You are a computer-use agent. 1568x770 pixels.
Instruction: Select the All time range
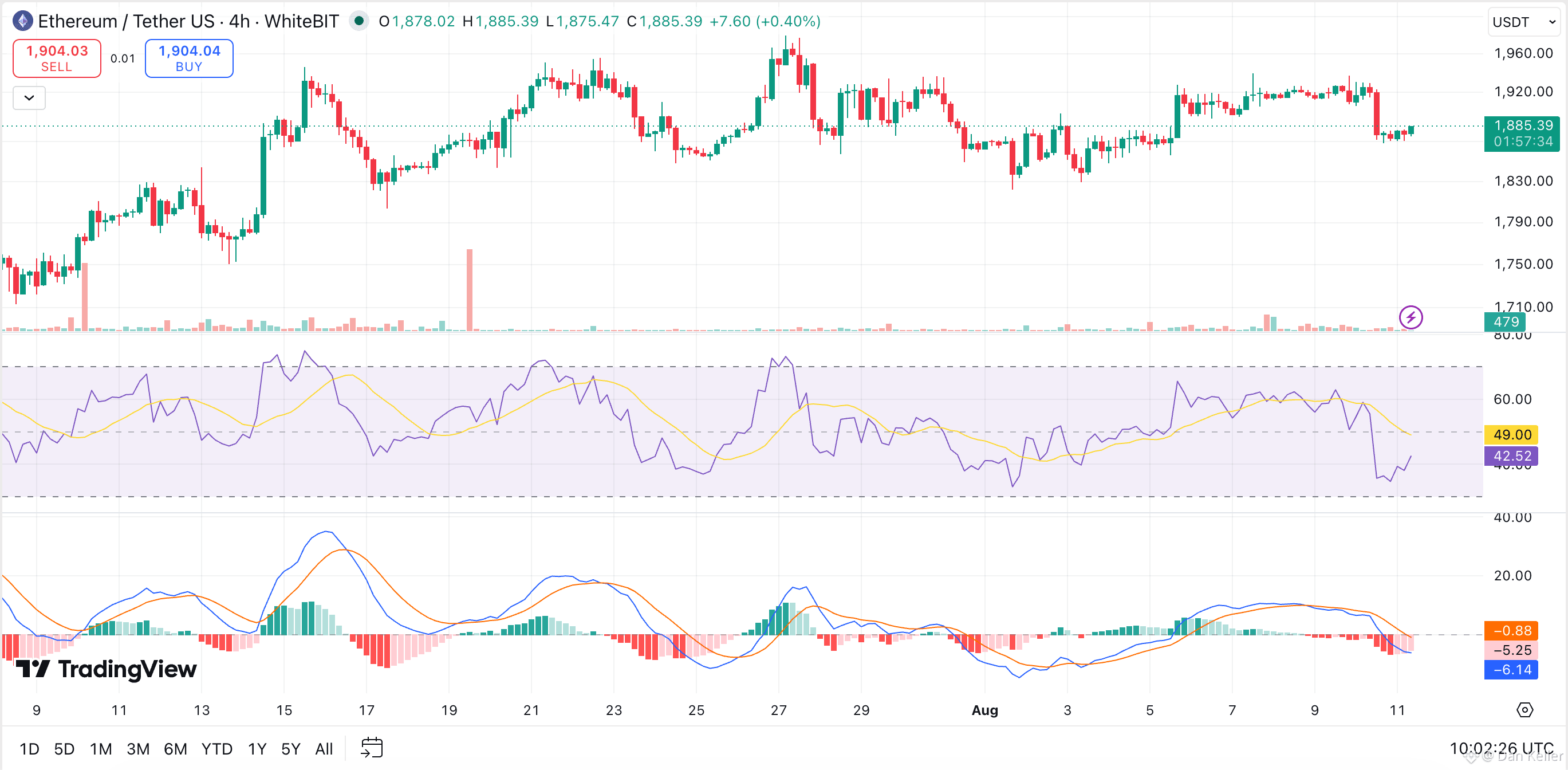point(324,749)
